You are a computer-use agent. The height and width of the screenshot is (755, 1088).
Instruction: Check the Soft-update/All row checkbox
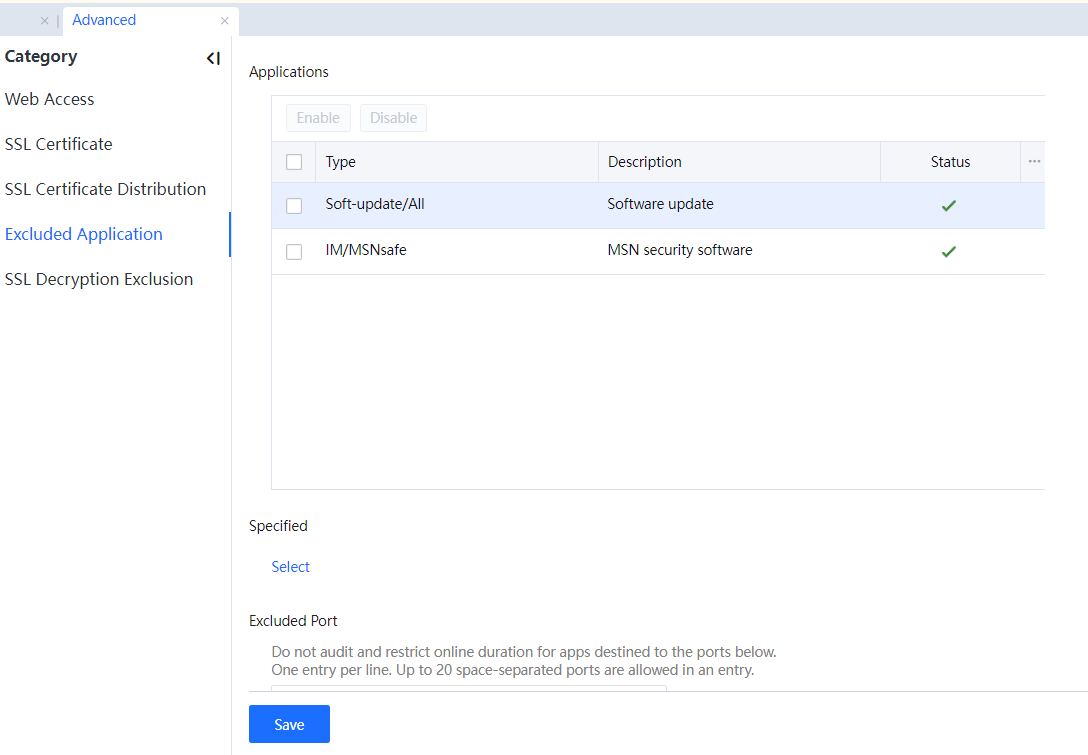(294, 206)
